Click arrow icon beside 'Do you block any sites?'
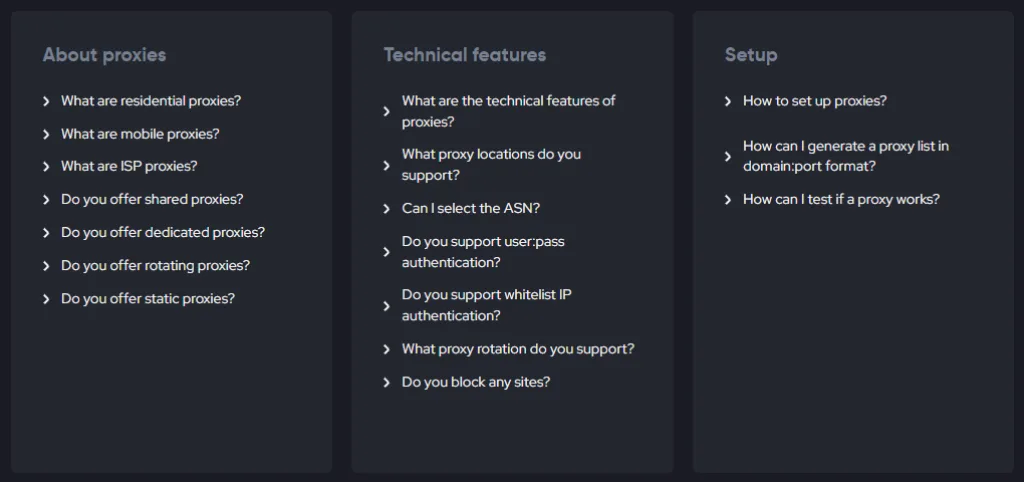The width and height of the screenshot is (1024, 482). tap(387, 382)
